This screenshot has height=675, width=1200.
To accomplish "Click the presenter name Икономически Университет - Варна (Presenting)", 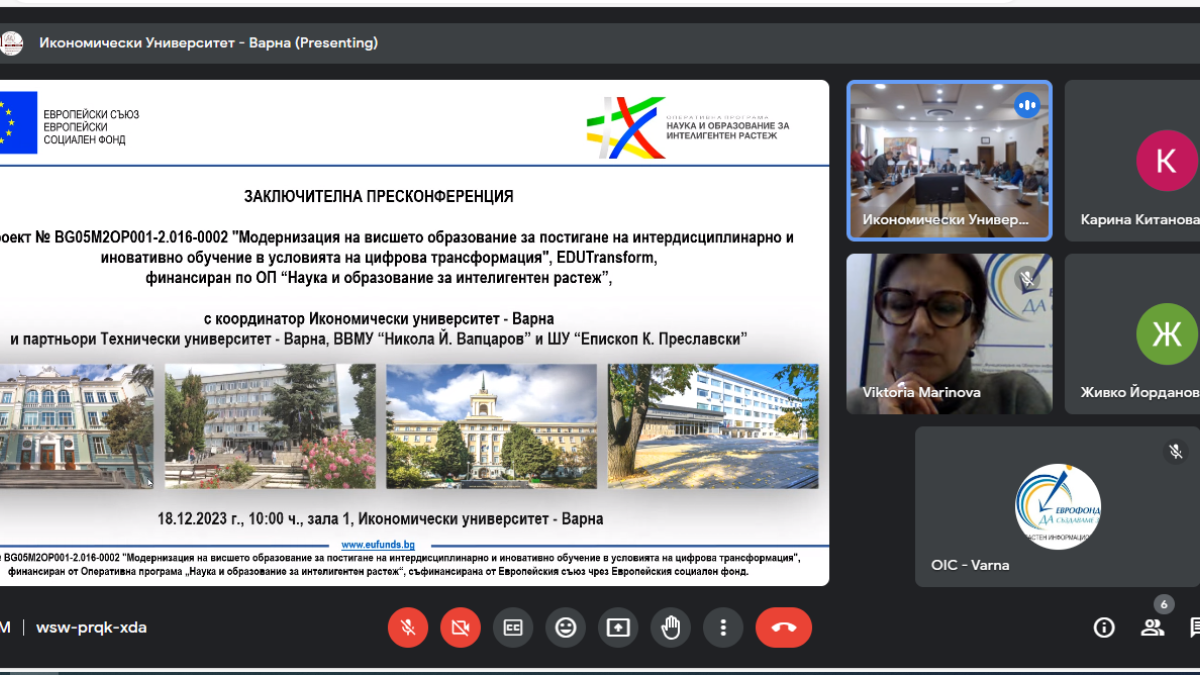I will point(208,43).
